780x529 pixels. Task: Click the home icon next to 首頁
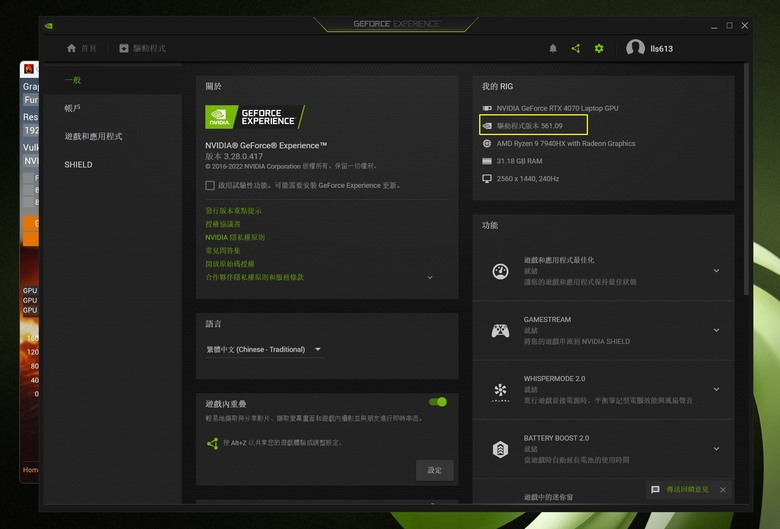pyautogui.click(x=71, y=48)
